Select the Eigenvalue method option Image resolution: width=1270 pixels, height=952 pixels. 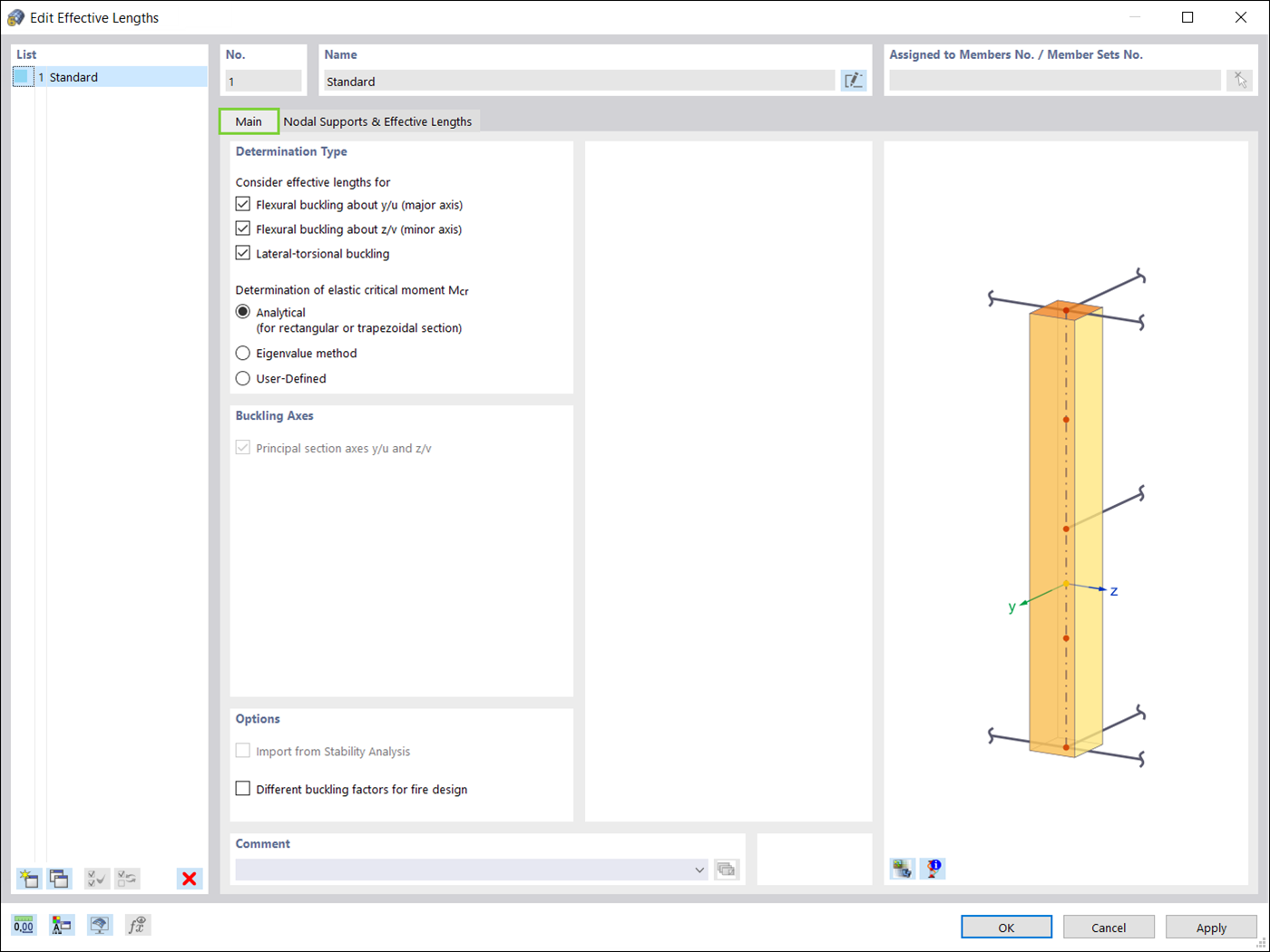click(242, 353)
